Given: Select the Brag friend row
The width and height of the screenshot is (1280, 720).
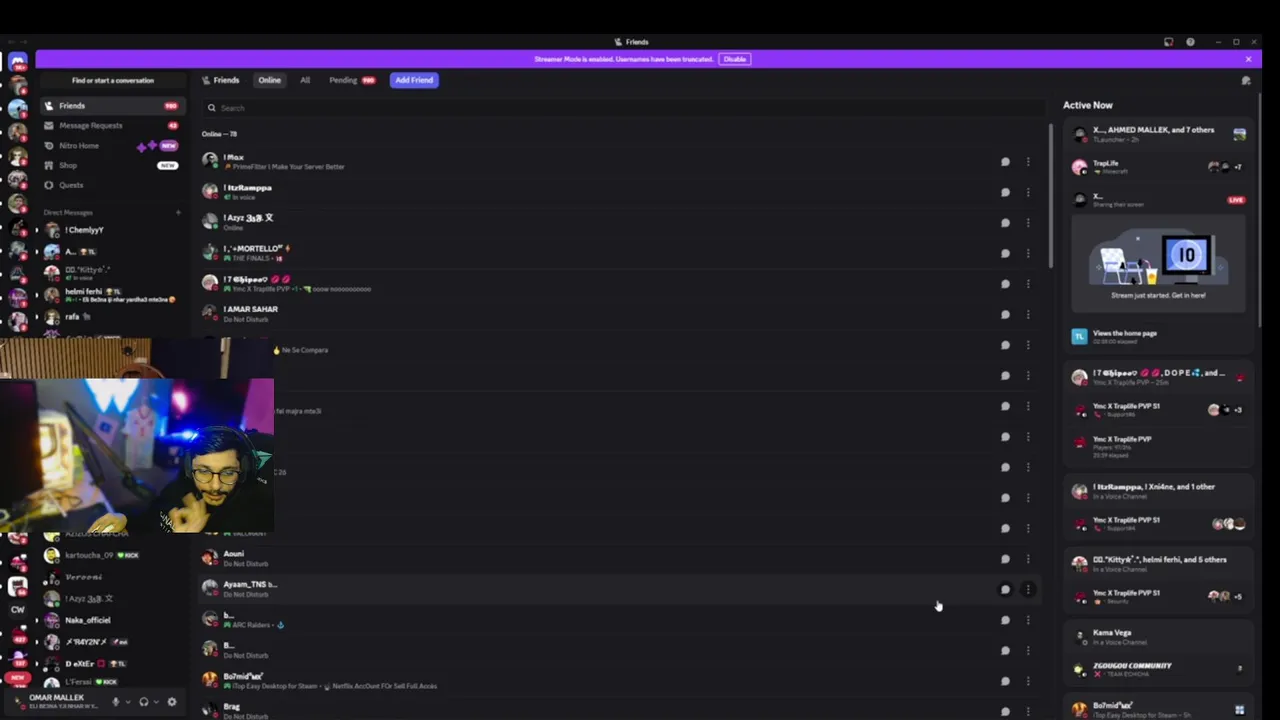Looking at the screenshot, I should point(618,710).
